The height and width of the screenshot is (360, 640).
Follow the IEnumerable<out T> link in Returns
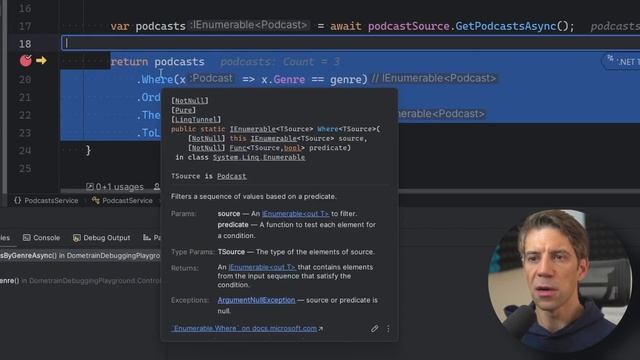(x=262, y=267)
